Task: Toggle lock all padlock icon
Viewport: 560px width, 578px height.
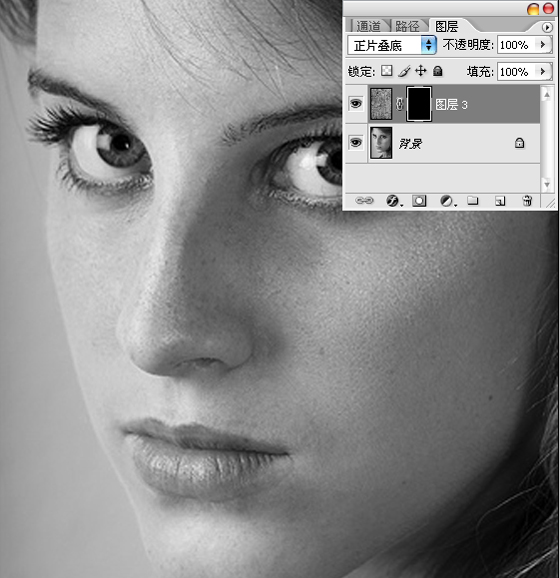Action: click(438, 71)
